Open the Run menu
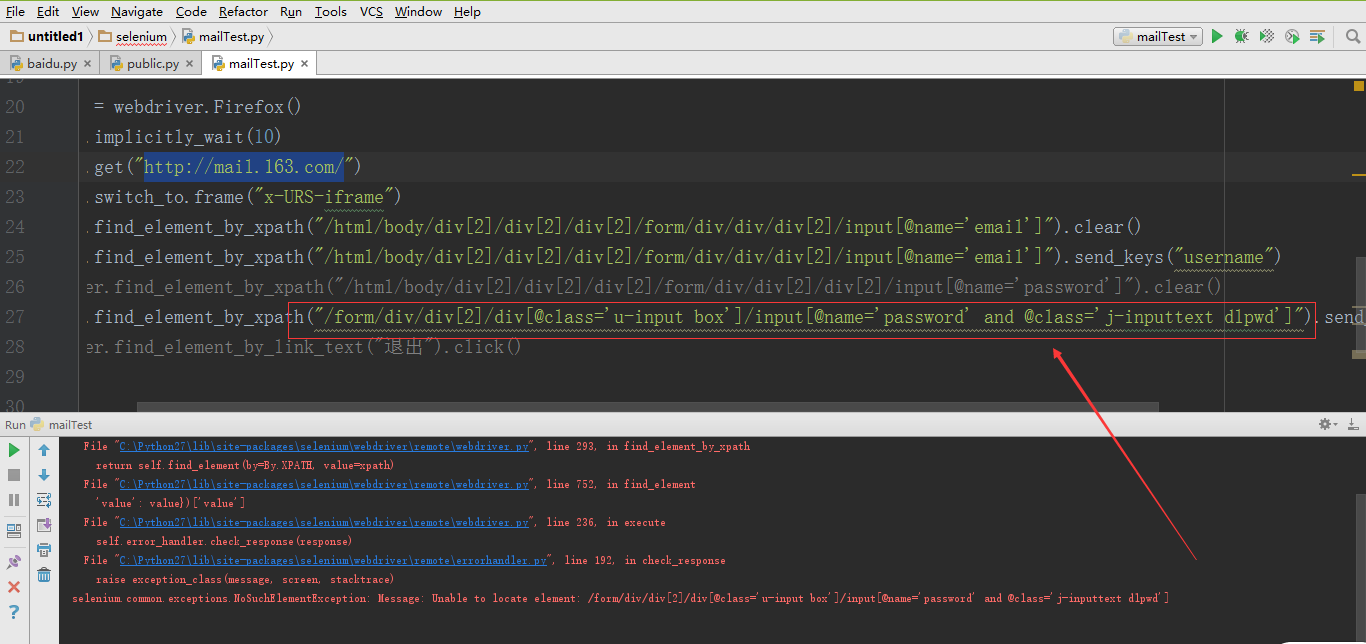Screen dimensions: 1366x644 pyautogui.click(x=291, y=12)
